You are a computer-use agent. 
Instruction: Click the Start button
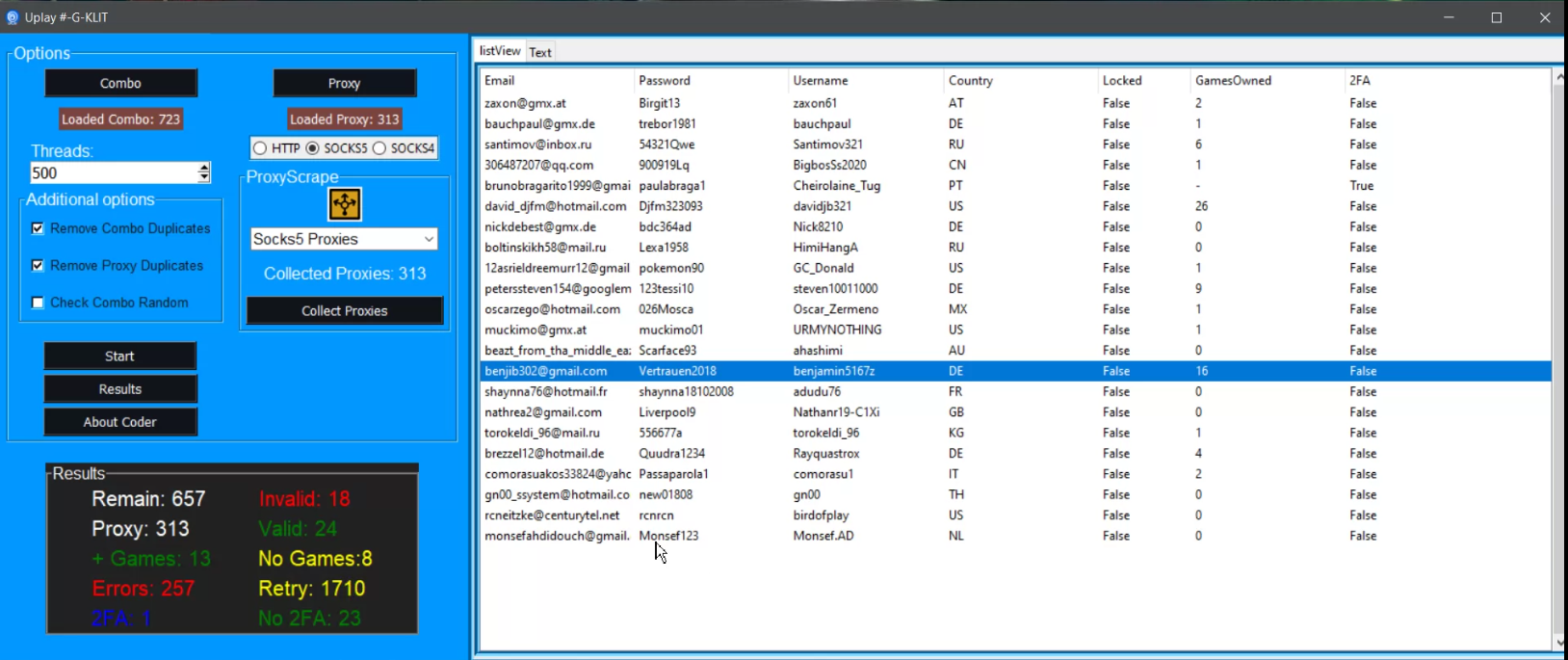pyautogui.click(x=120, y=356)
